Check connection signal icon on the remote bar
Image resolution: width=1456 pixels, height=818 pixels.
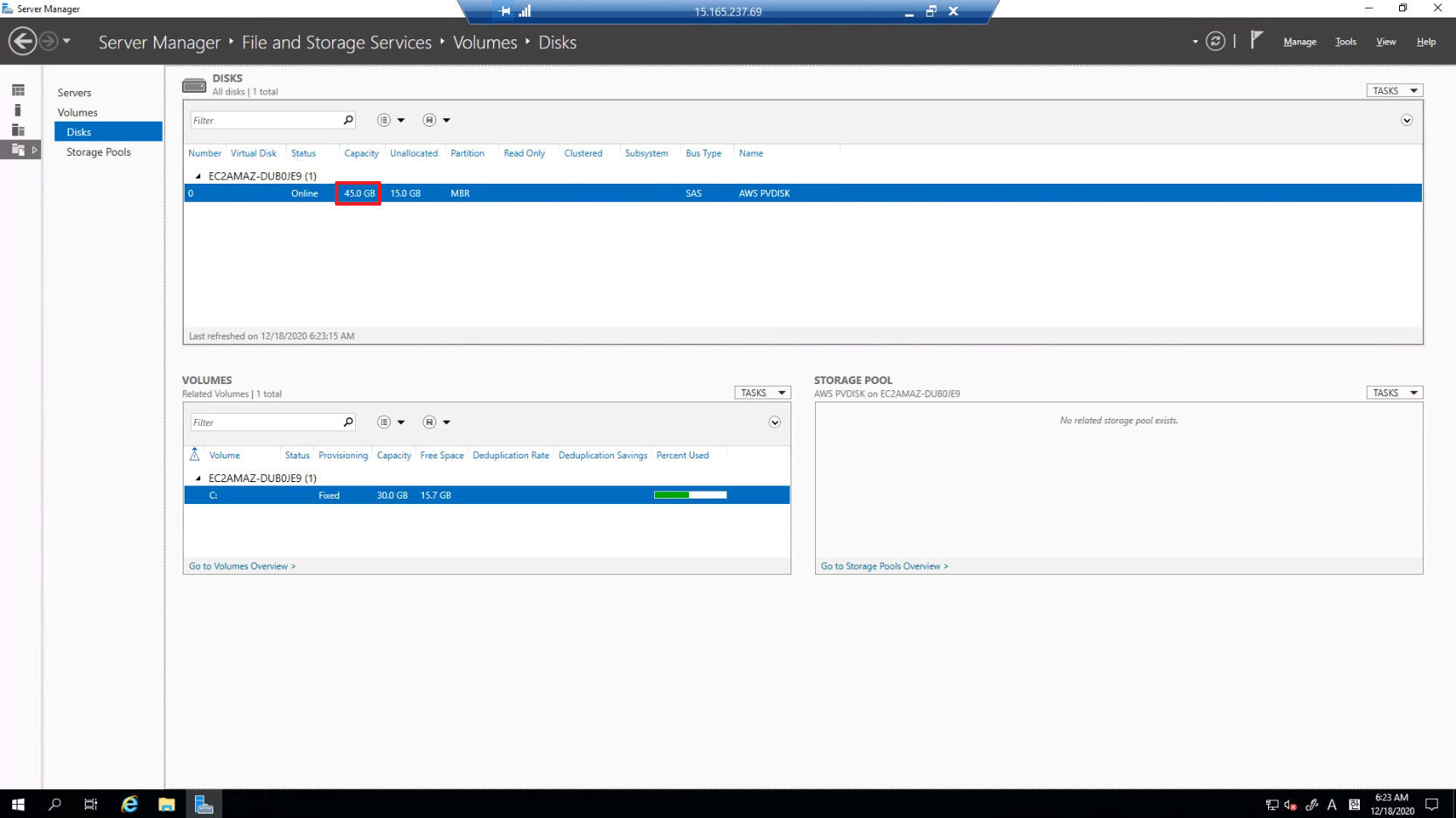[x=525, y=11]
